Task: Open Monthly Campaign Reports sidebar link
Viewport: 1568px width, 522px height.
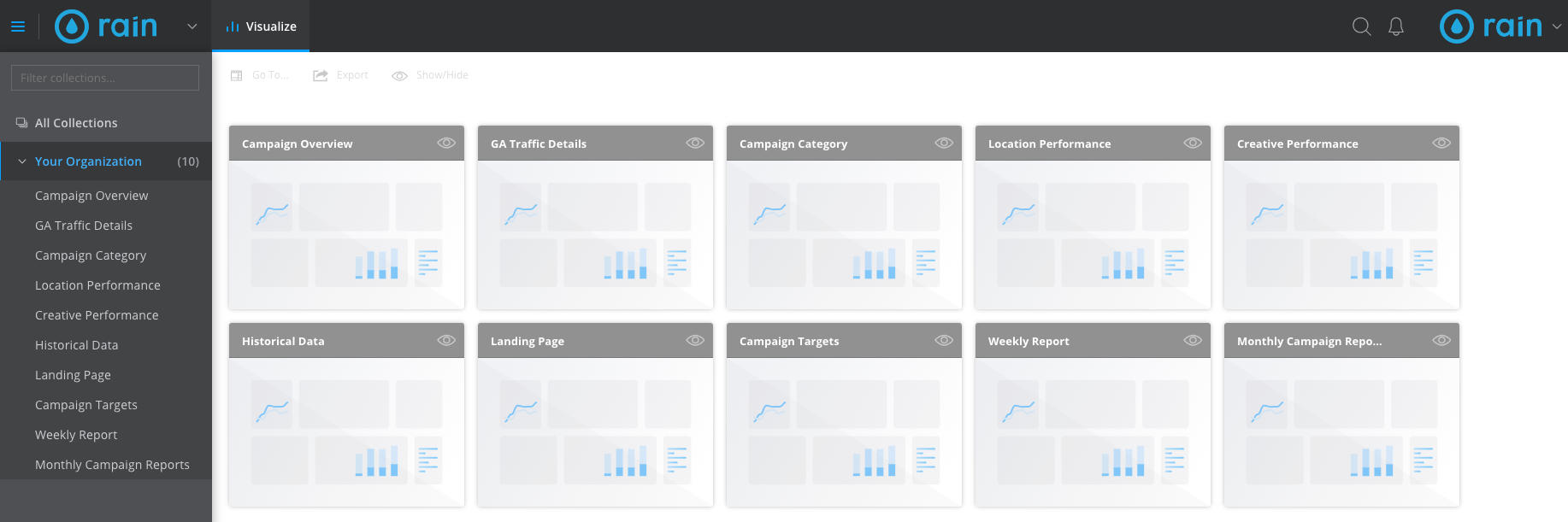Action: [112, 465]
